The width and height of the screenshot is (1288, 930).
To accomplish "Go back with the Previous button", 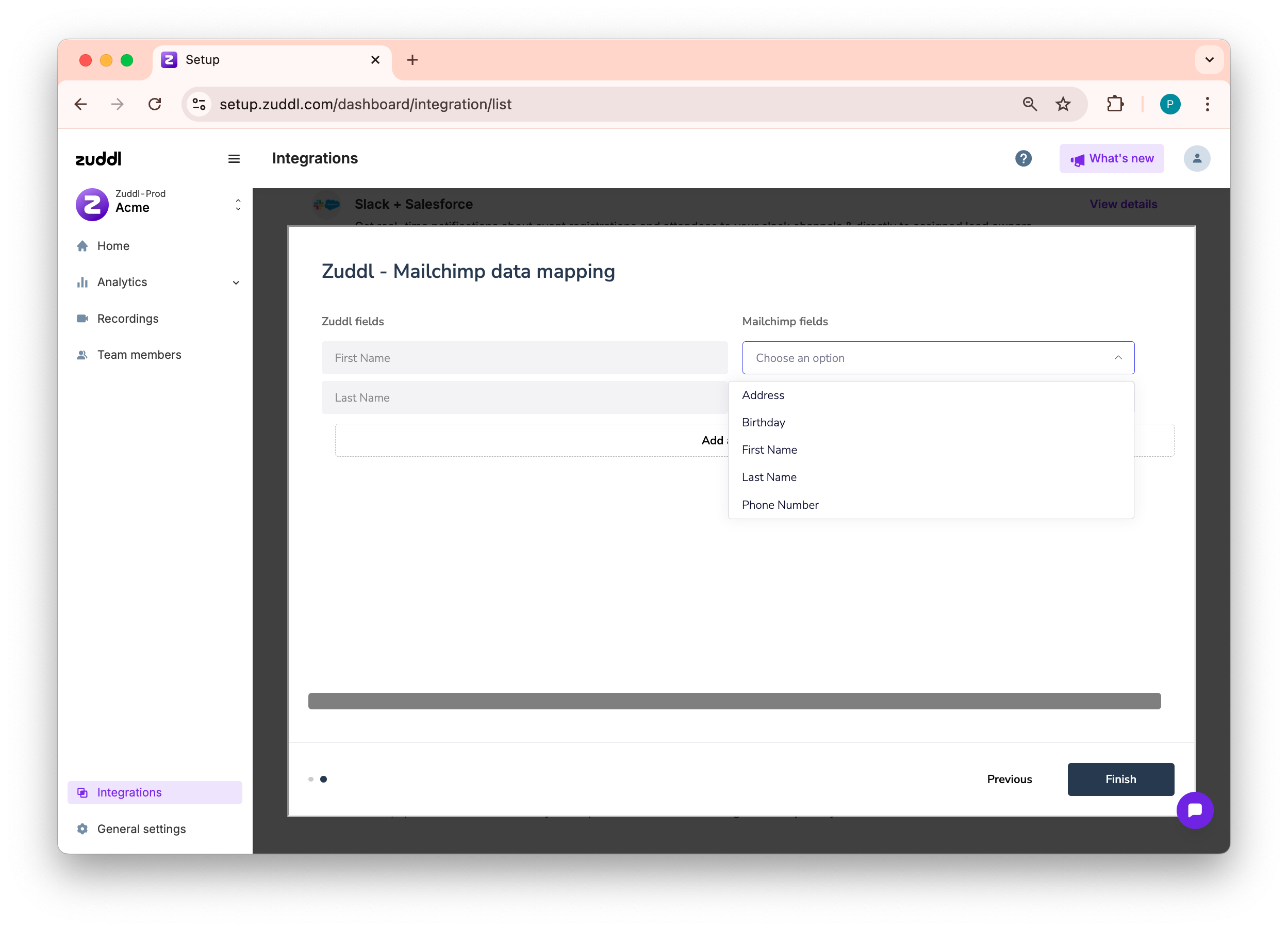I will (1009, 779).
